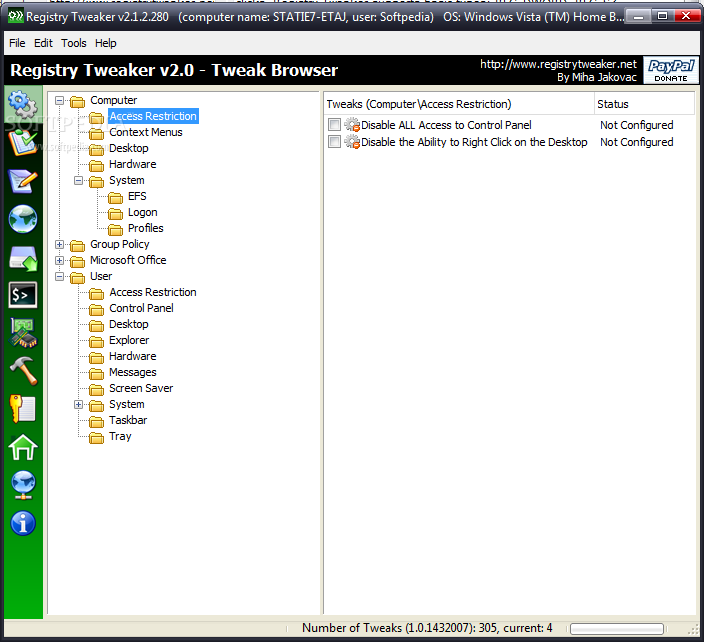
Task: Click folder icon next to Context Menus
Action: (96, 133)
